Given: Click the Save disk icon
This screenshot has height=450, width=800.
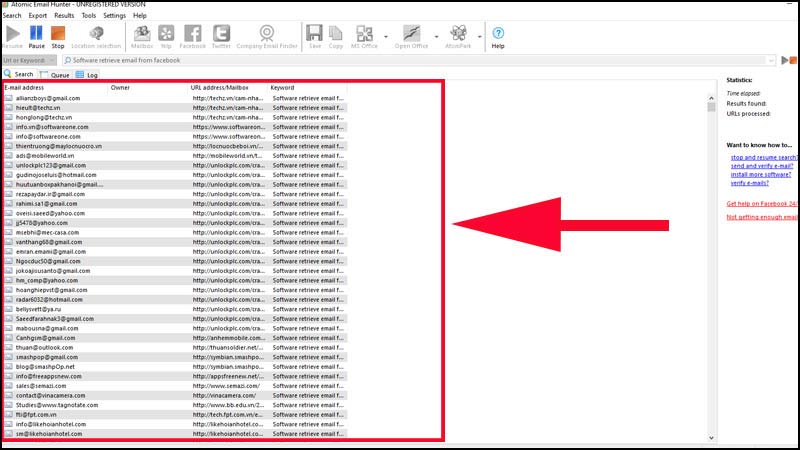Looking at the screenshot, I should click(315, 36).
